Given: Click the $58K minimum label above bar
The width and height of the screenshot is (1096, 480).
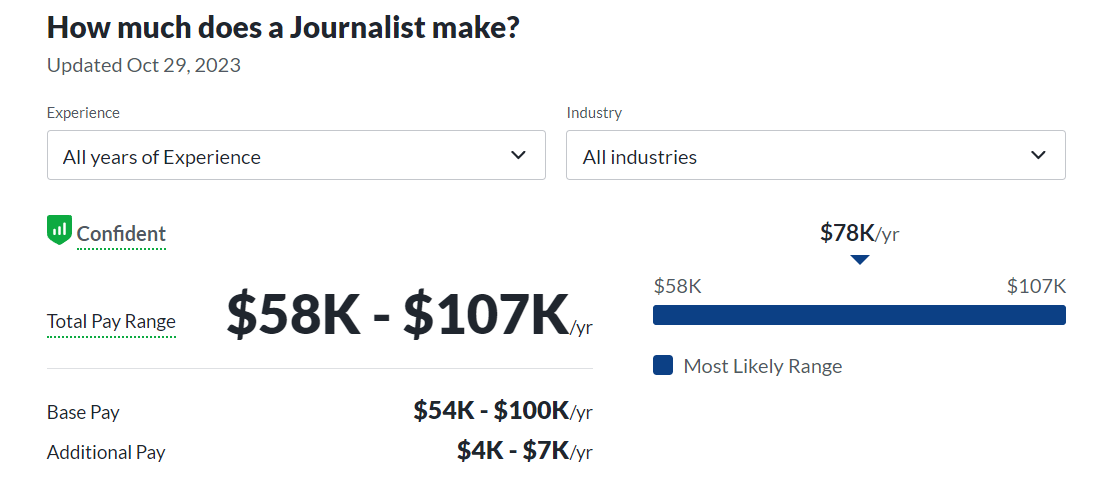Looking at the screenshot, I should (677, 287).
